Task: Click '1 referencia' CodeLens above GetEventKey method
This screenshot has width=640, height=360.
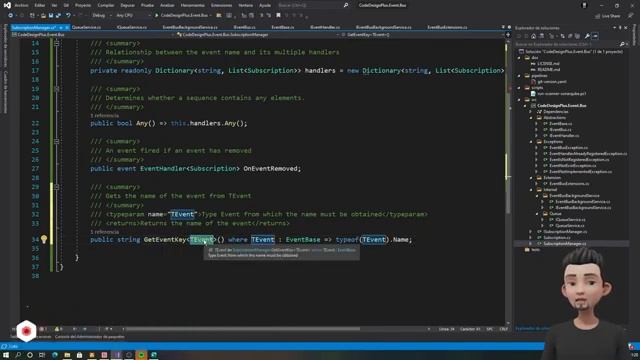Action: point(104,232)
